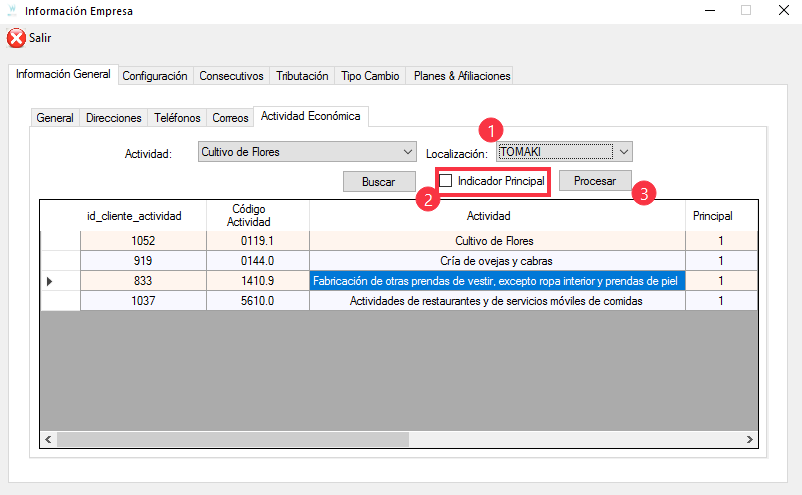Click the app icon in title bar
Screen dimensions: 802x495
click(12, 11)
